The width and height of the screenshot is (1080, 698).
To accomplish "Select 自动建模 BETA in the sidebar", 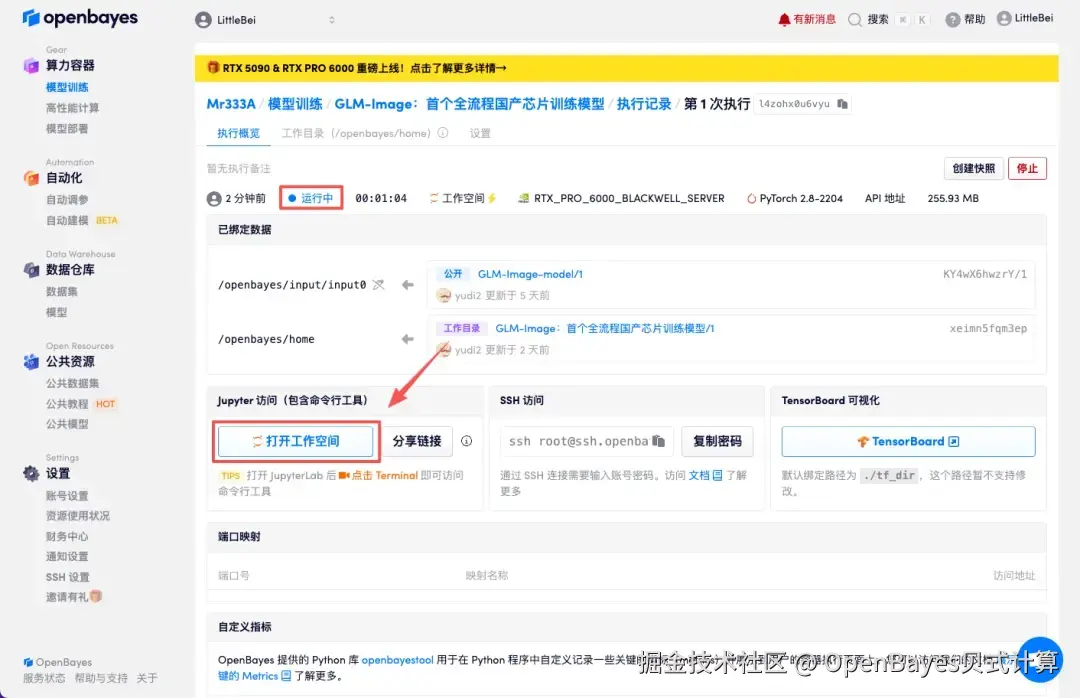I will click(x=81, y=220).
